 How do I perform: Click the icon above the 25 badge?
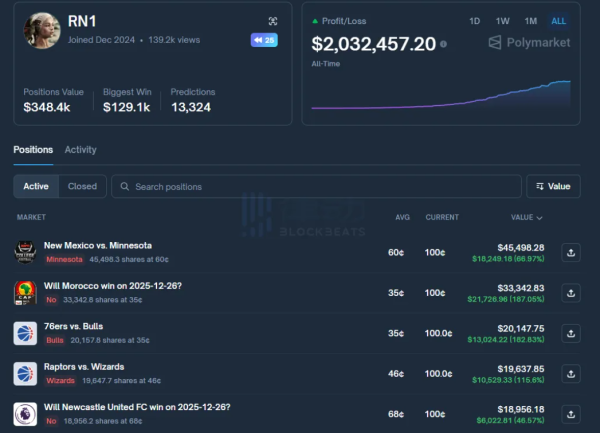click(272, 21)
